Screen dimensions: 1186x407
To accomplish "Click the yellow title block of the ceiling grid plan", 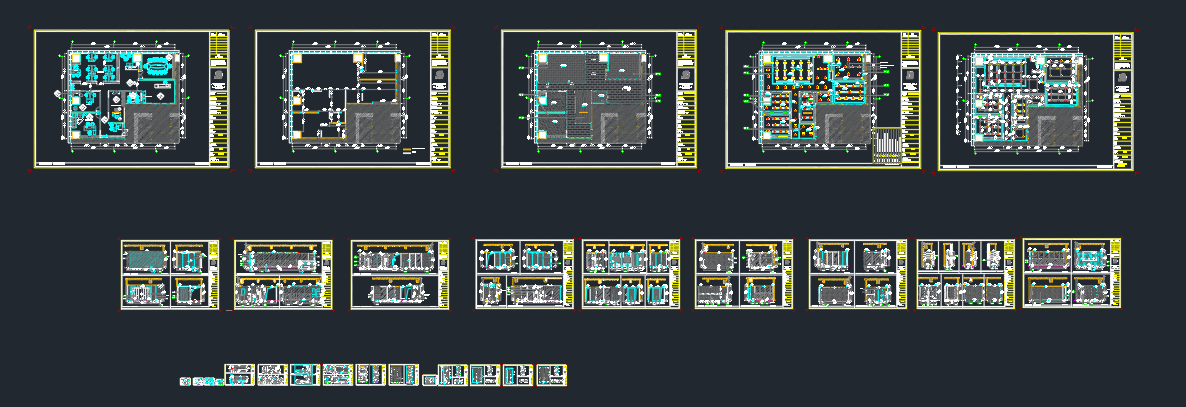I will point(1123,101).
